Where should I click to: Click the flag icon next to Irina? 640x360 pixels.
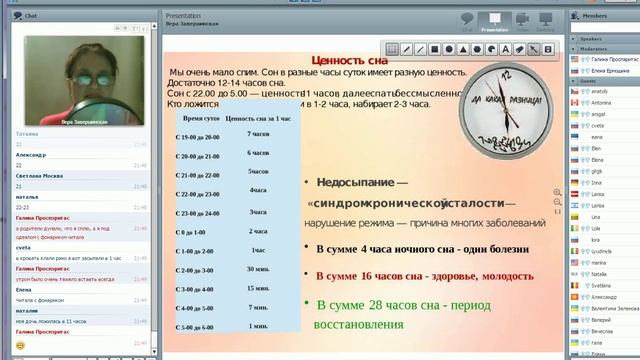(575, 183)
